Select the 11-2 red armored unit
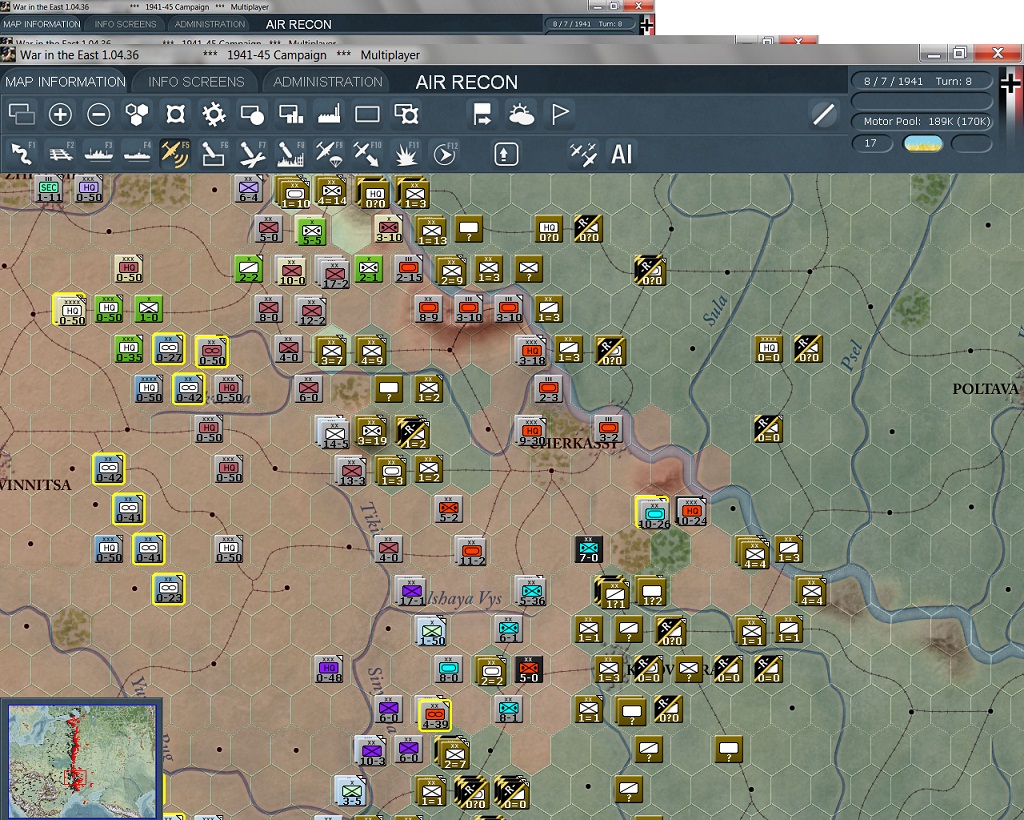This screenshot has height=820, width=1024. 471,552
